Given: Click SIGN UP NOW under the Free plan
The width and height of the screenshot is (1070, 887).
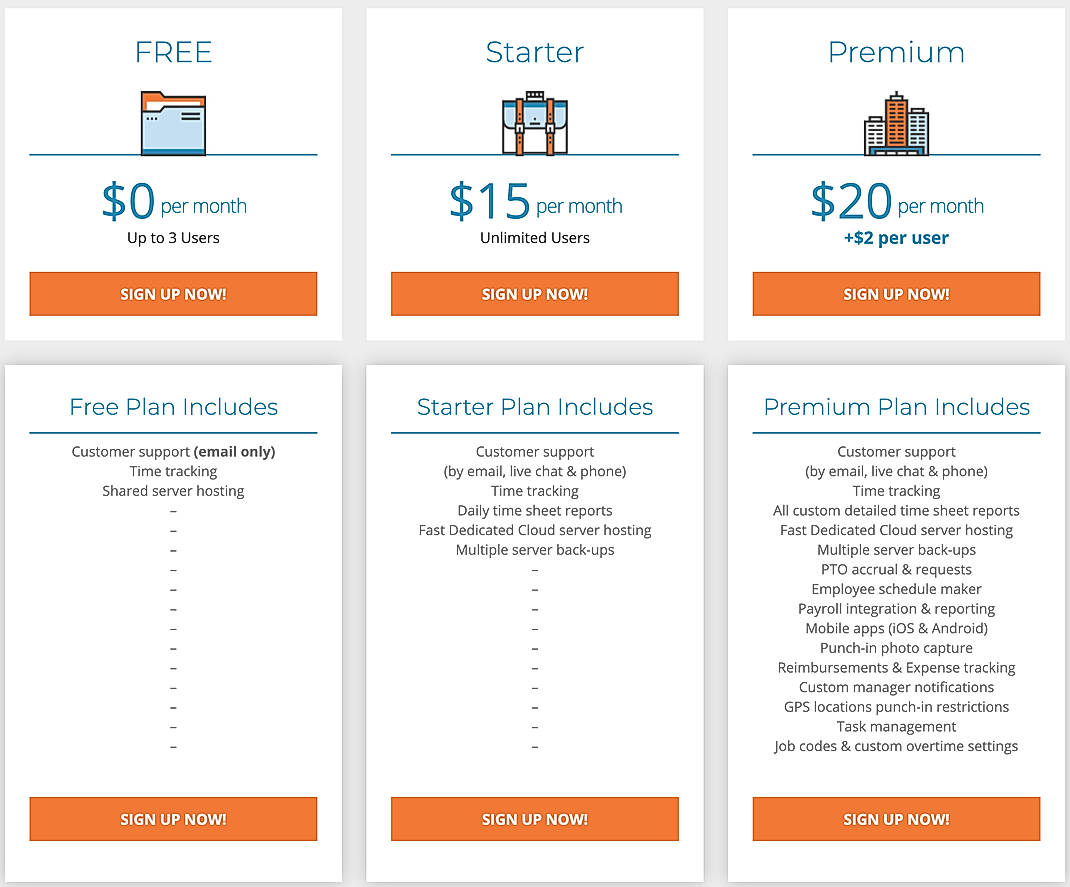Looking at the screenshot, I should 173,293.
